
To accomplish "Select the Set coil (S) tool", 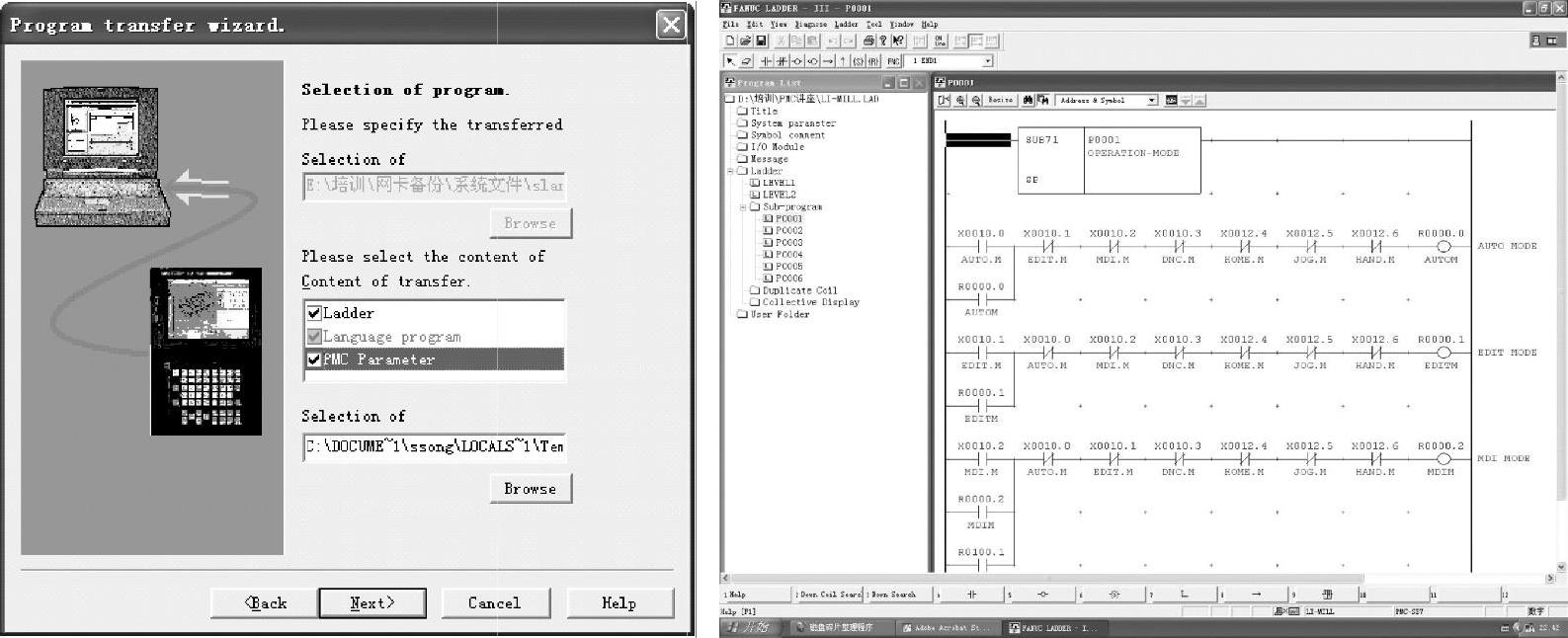I will [858, 61].
